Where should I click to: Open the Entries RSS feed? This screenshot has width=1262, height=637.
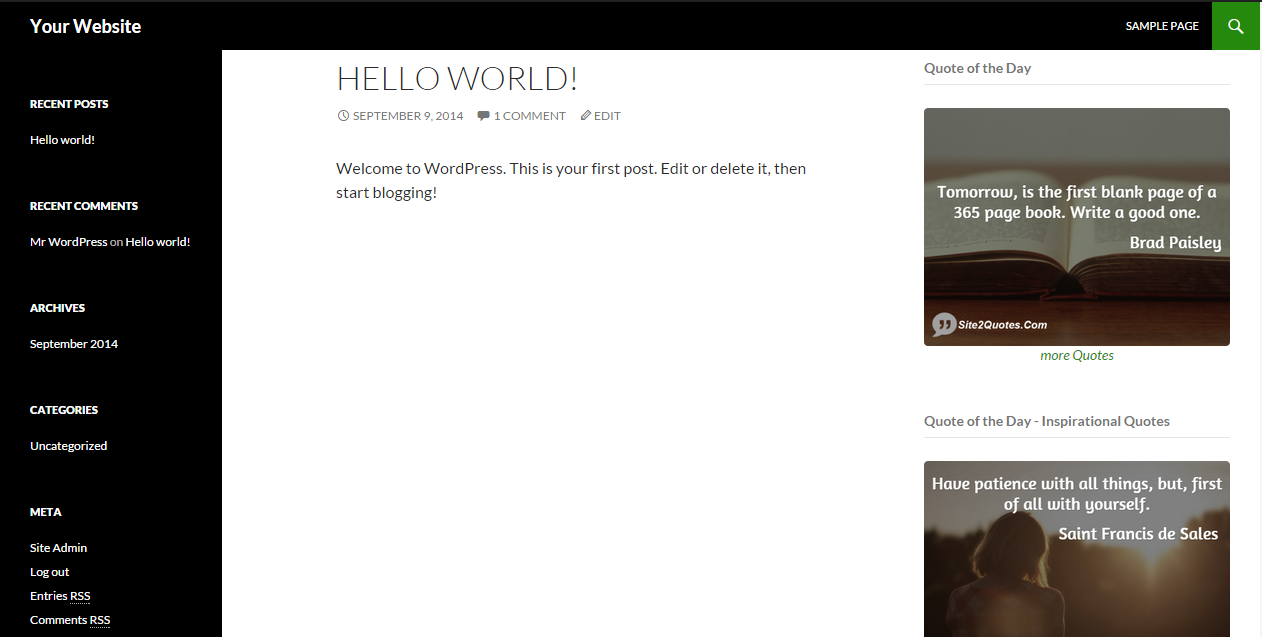pos(60,596)
